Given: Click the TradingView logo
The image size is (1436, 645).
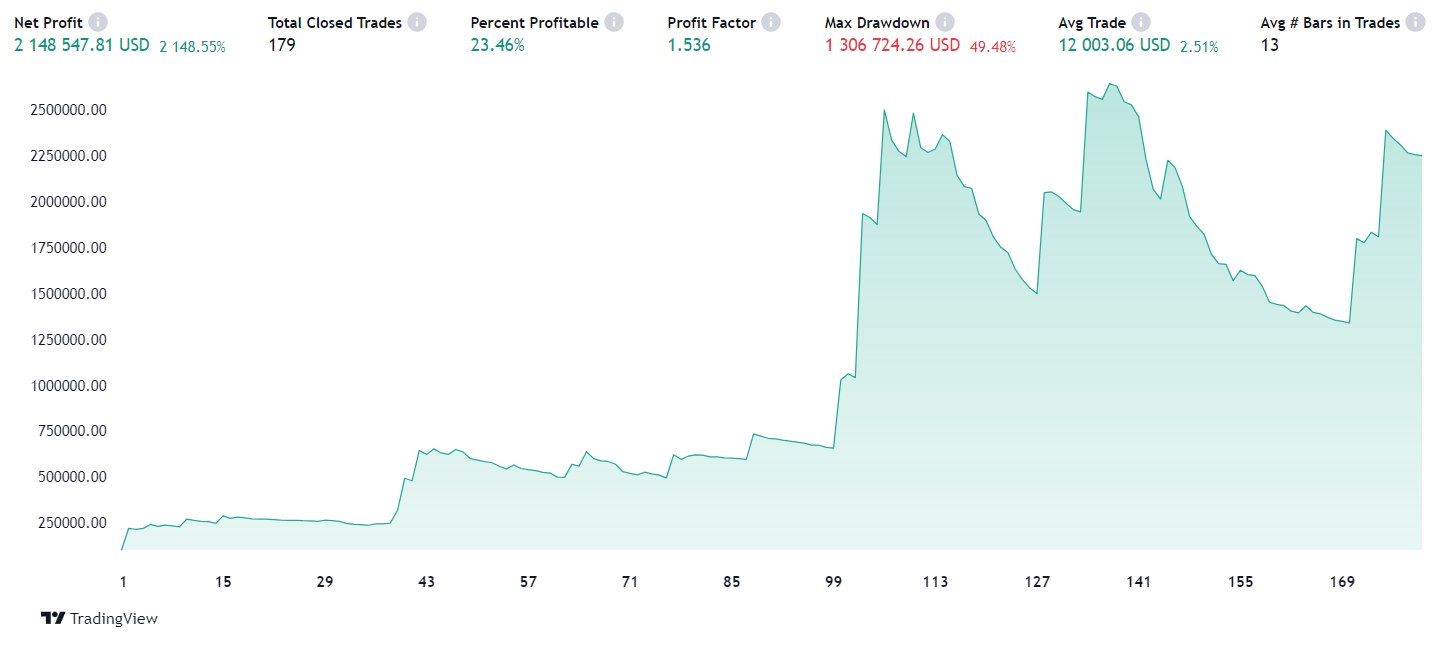Looking at the screenshot, I should [x=99, y=618].
